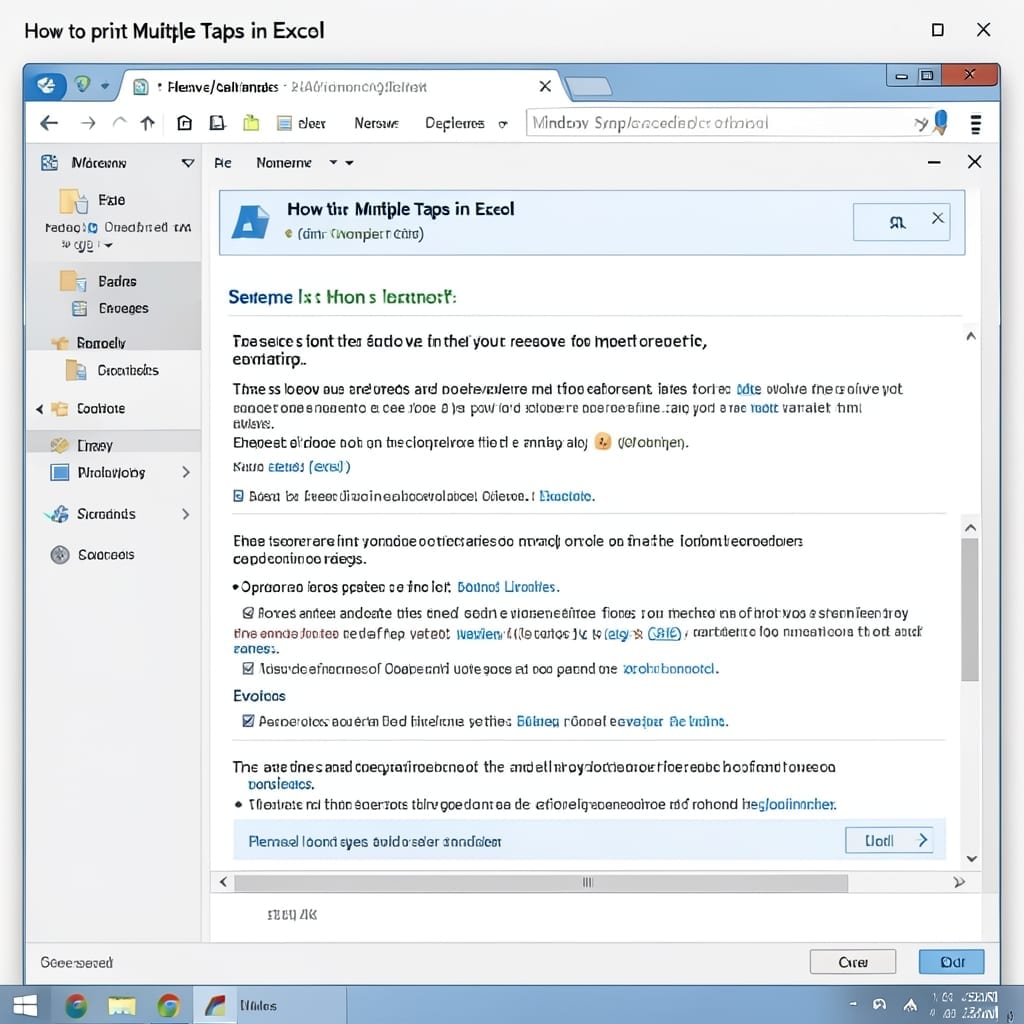1024x1024 pixels.
Task: Select the Croatbdes item in sidebar
Action: pos(112,370)
